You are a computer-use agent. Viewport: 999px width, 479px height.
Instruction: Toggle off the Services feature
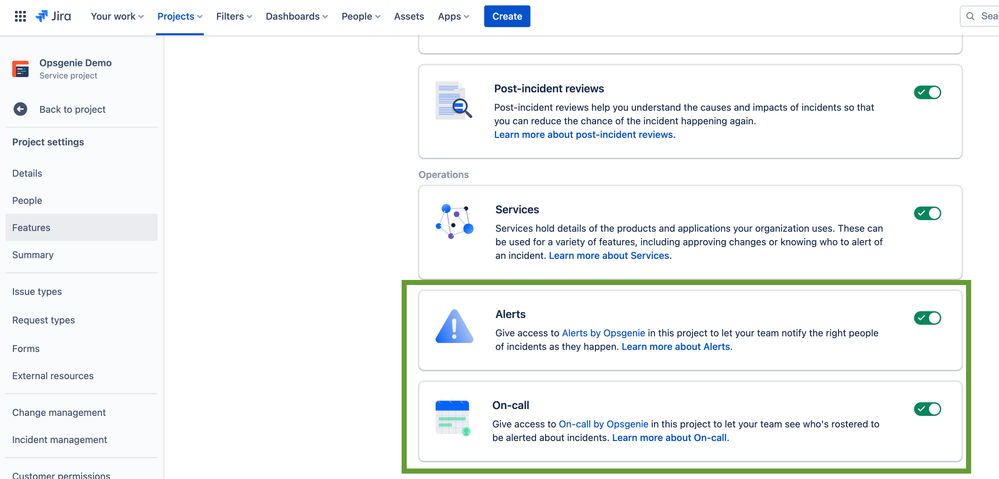click(x=927, y=213)
